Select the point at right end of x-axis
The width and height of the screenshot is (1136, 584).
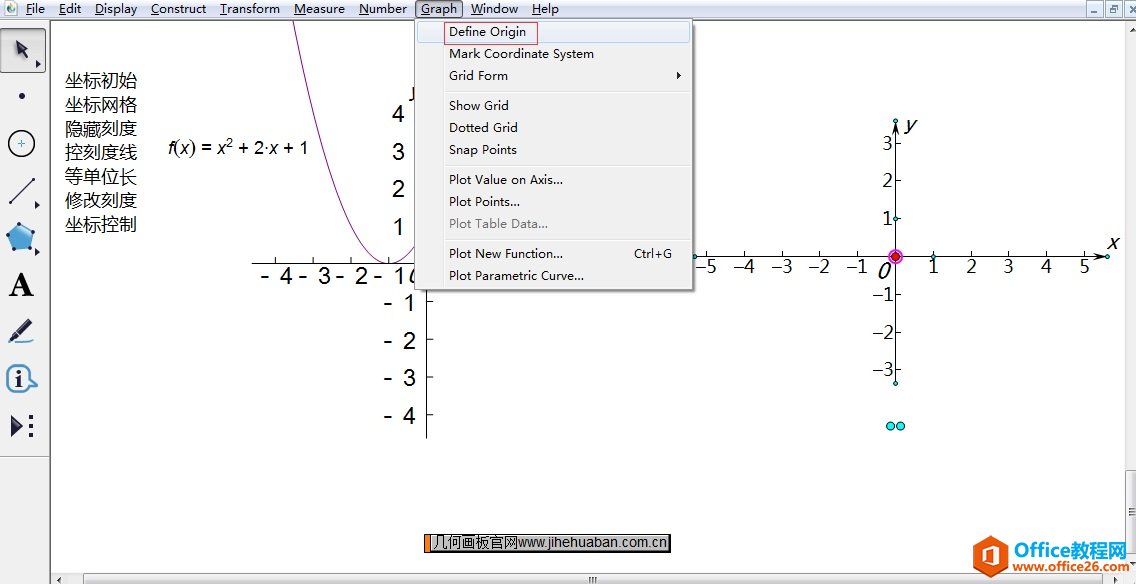[x=1107, y=256]
